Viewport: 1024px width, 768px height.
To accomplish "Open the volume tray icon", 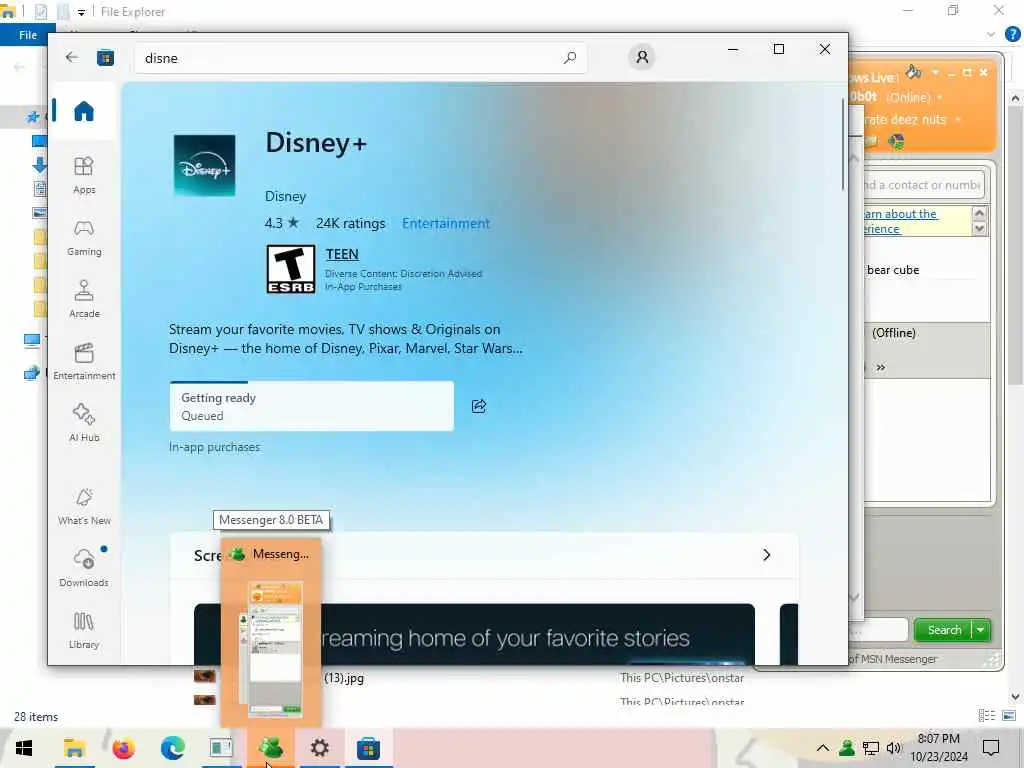I will tap(894, 748).
